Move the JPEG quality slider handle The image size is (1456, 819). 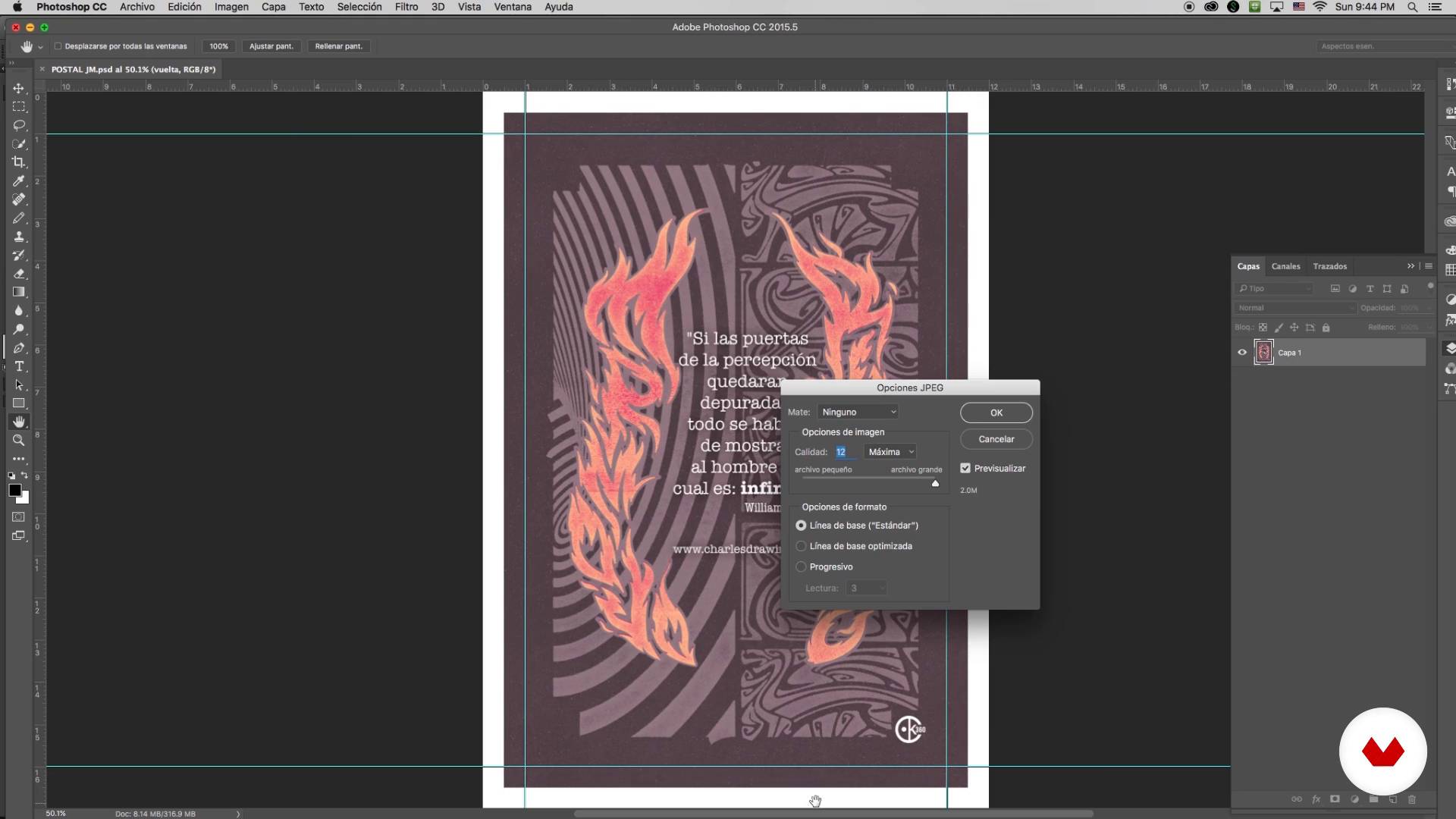pos(935,483)
